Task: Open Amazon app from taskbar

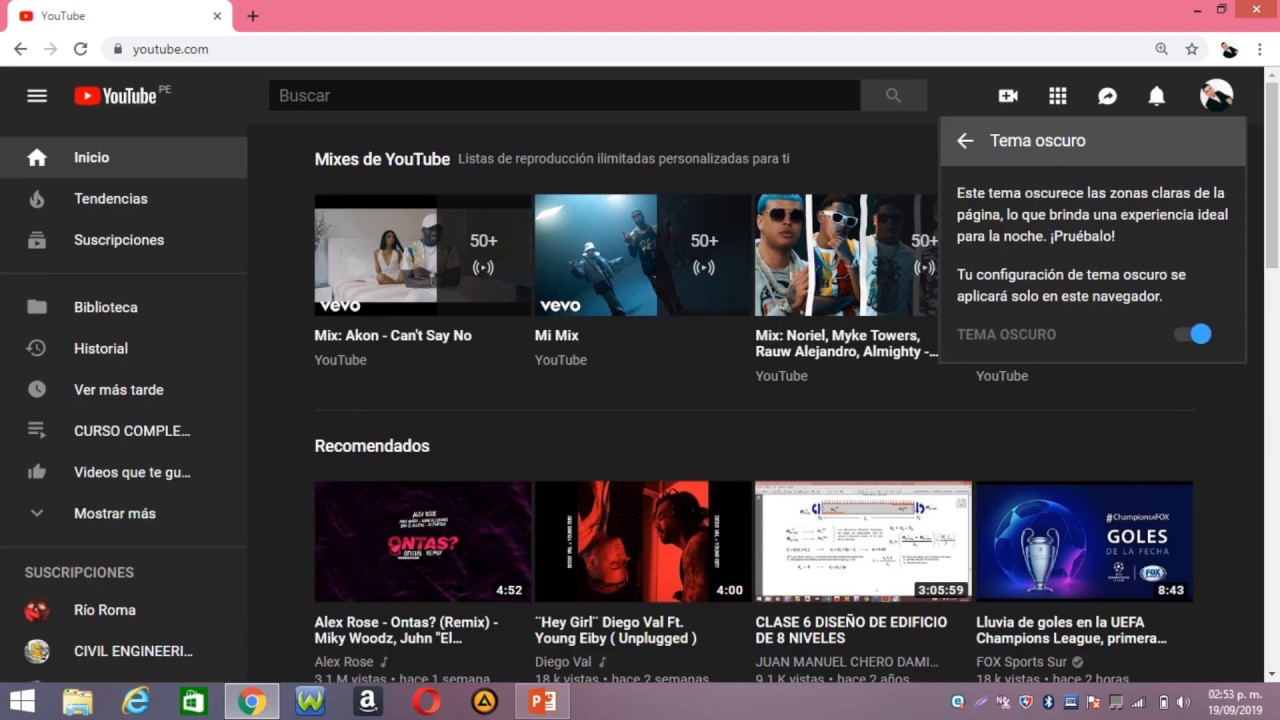Action: click(368, 701)
